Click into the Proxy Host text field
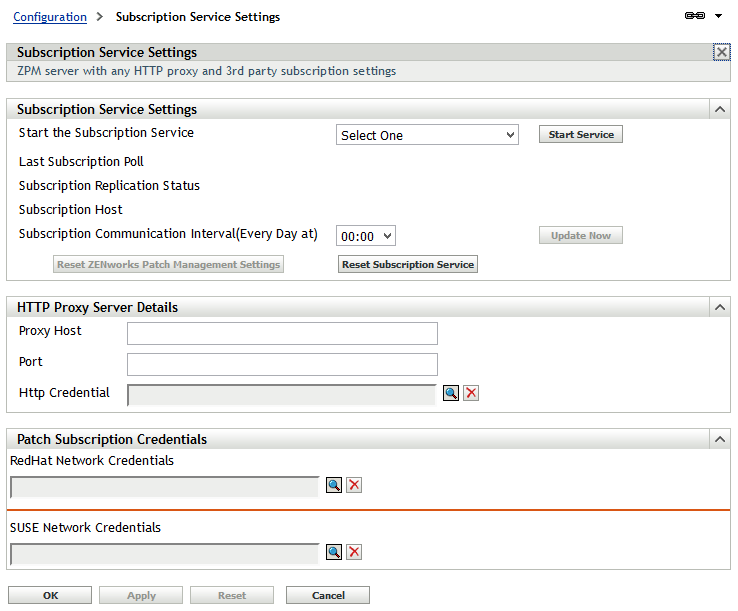The image size is (738, 611). [x=282, y=333]
